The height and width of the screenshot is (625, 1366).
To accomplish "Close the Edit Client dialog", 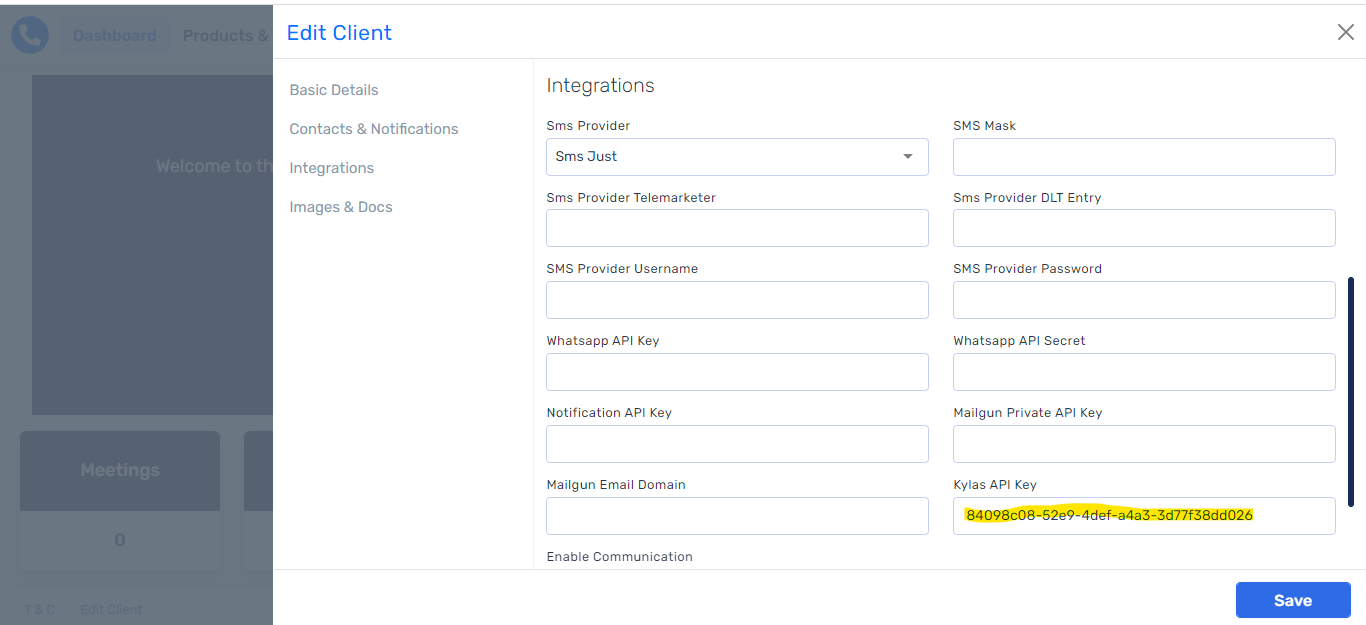I will click(x=1345, y=32).
